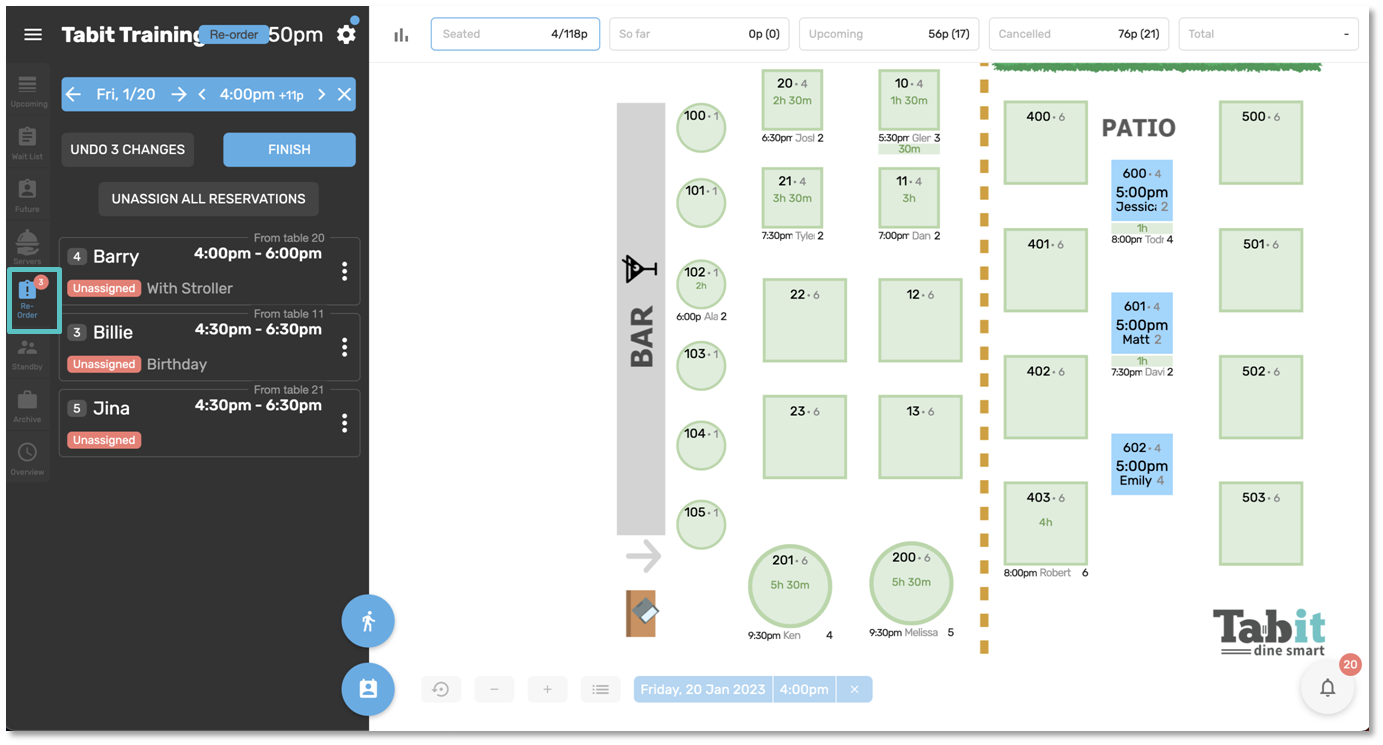Open the hamburger menu
The image size is (1383, 745).
33,34
